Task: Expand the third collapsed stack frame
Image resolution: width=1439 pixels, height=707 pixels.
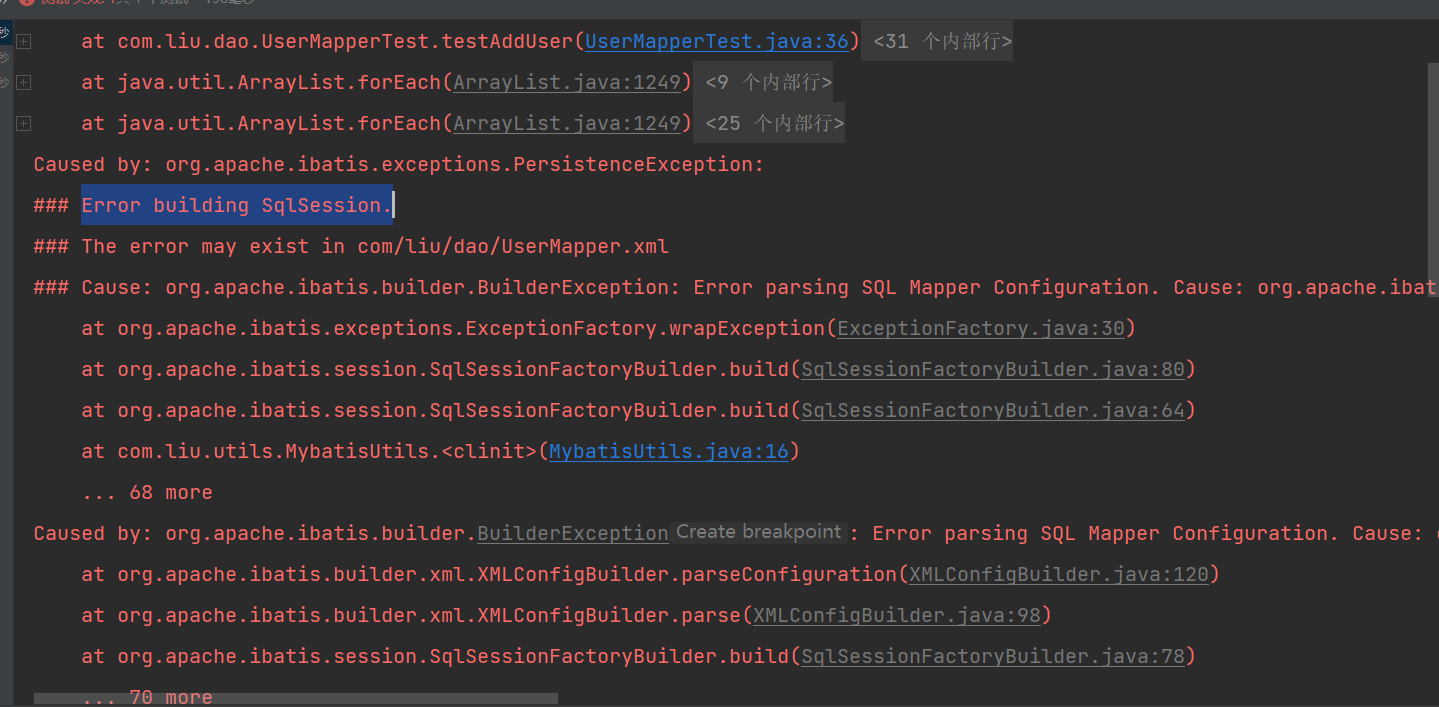Action: click(x=23, y=122)
